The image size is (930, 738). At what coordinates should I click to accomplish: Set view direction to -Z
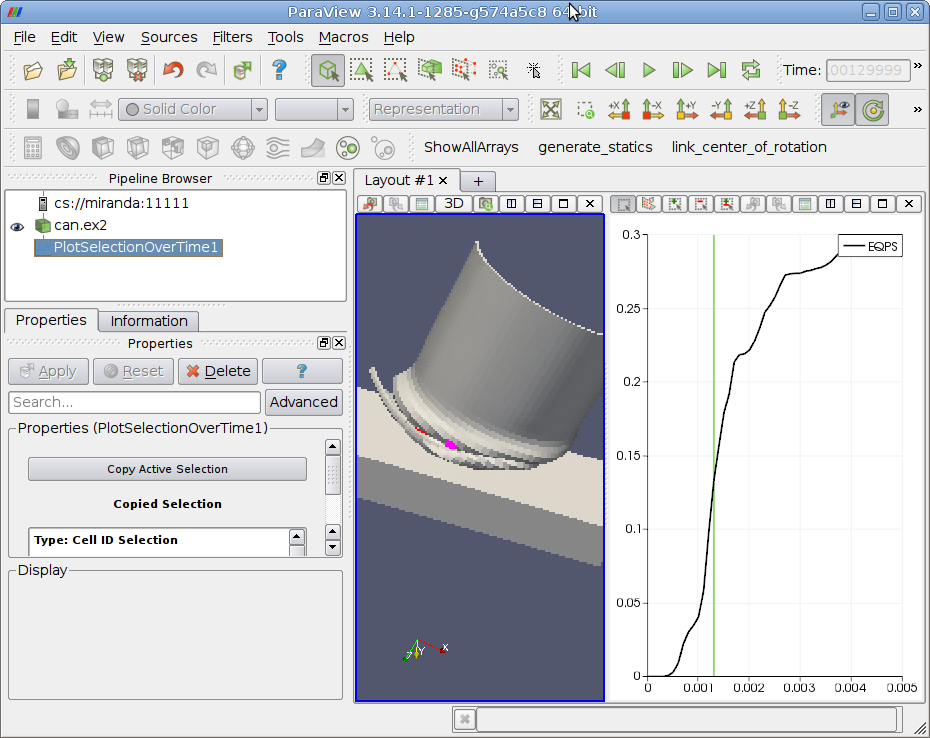point(789,109)
